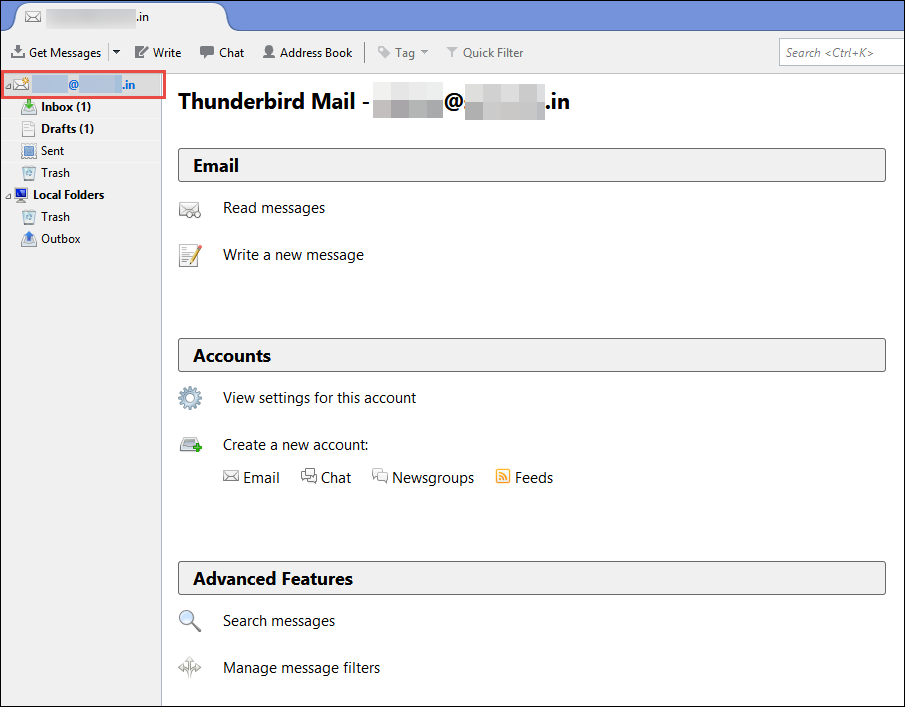Click the Search messages link
Image resolution: width=905 pixels, height=707 pixels.
click(279, 621)
